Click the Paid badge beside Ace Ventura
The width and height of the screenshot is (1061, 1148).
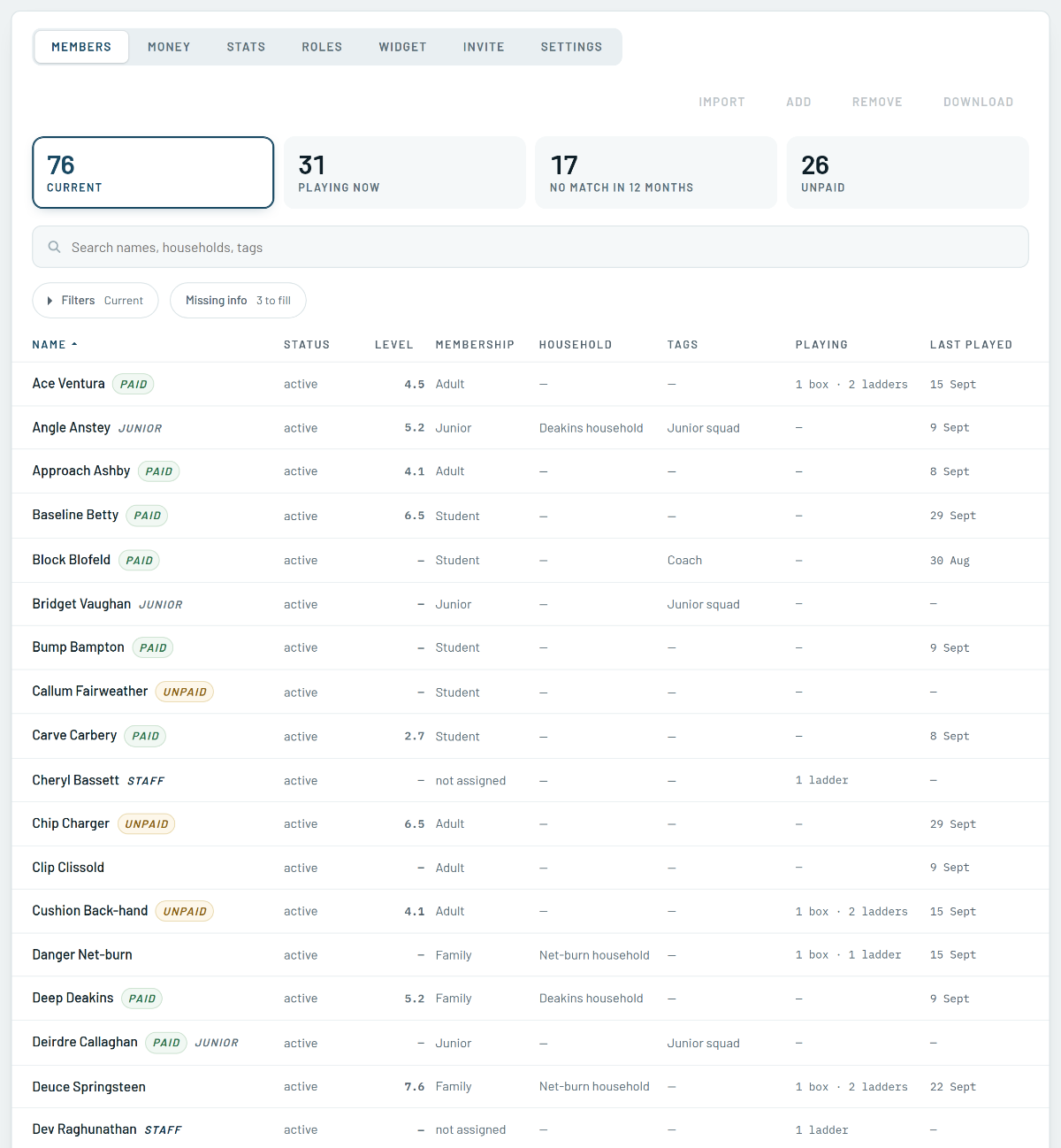click(134, 384)
